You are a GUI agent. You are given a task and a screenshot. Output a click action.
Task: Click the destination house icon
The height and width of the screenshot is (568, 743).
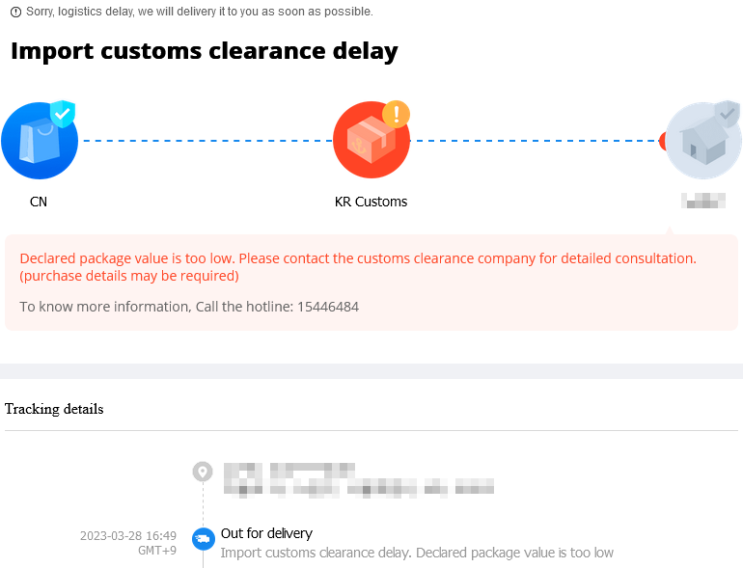click(x=703, y=143)
